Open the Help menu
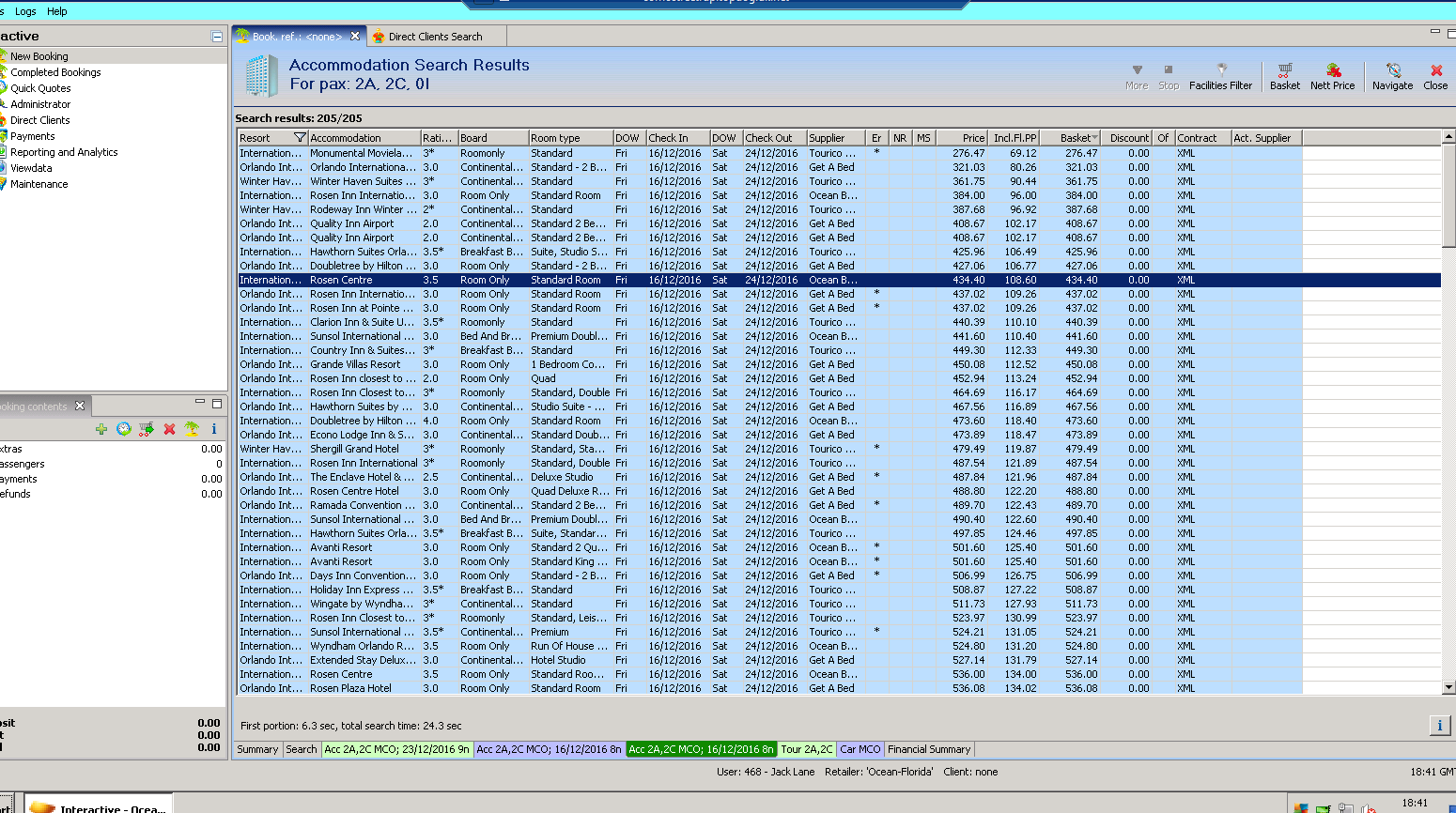The height and width of the screenshot is (813, 1456). tap(57, 11)
